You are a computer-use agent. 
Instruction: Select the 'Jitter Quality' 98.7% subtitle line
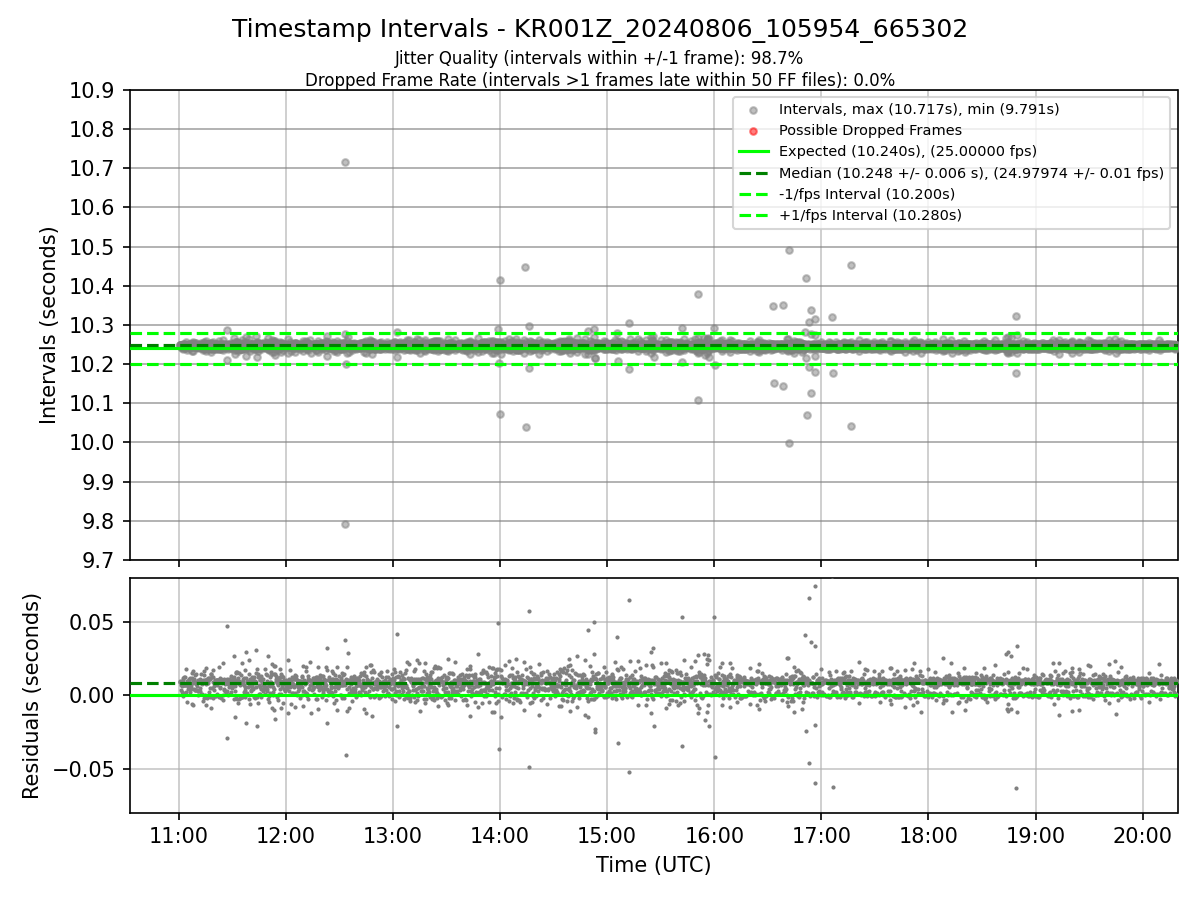(x=599, y=58)
